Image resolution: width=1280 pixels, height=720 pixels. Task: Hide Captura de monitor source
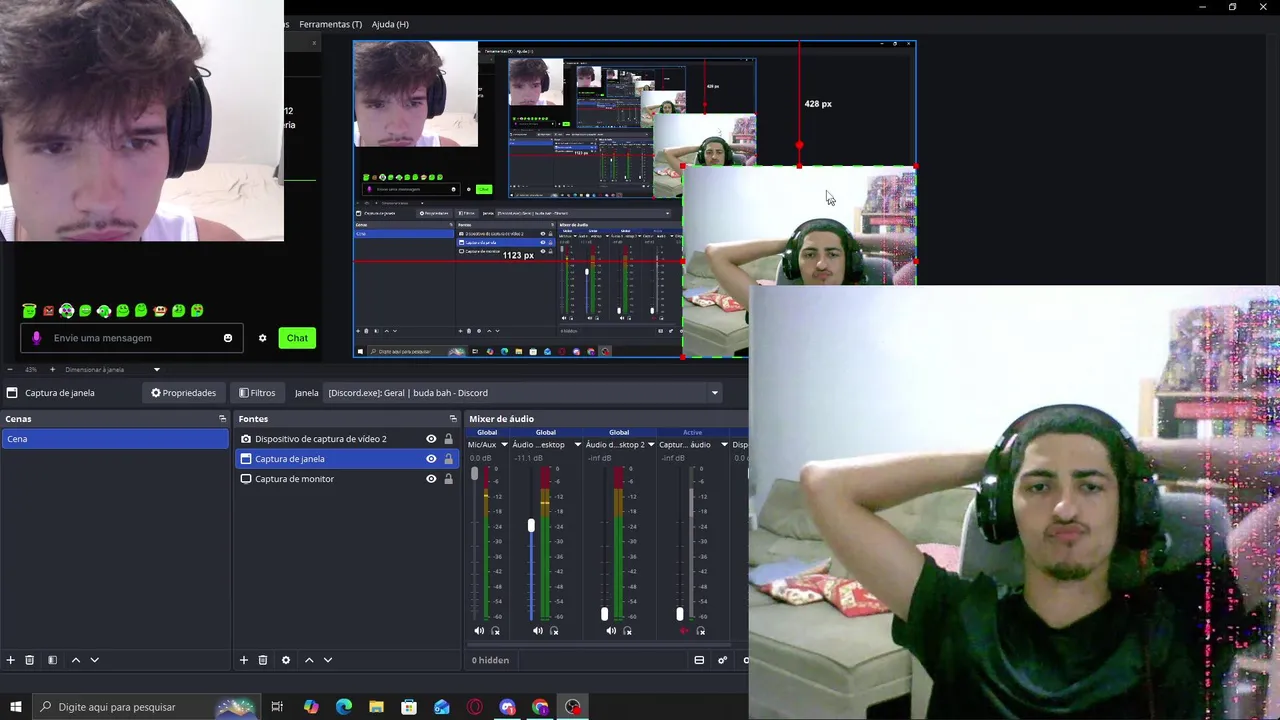pos(431,479)
